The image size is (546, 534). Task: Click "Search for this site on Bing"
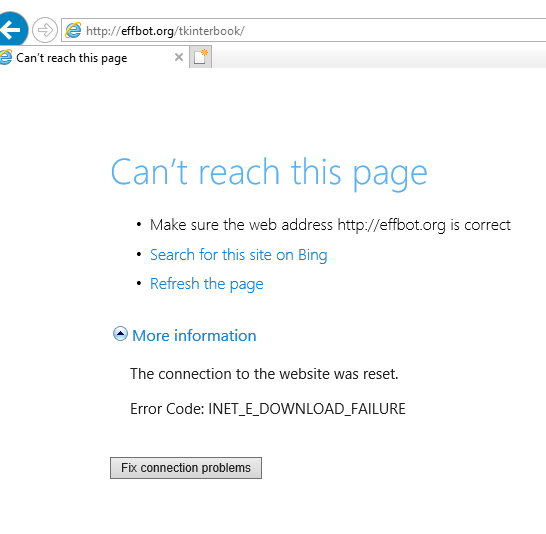point(239,255)
